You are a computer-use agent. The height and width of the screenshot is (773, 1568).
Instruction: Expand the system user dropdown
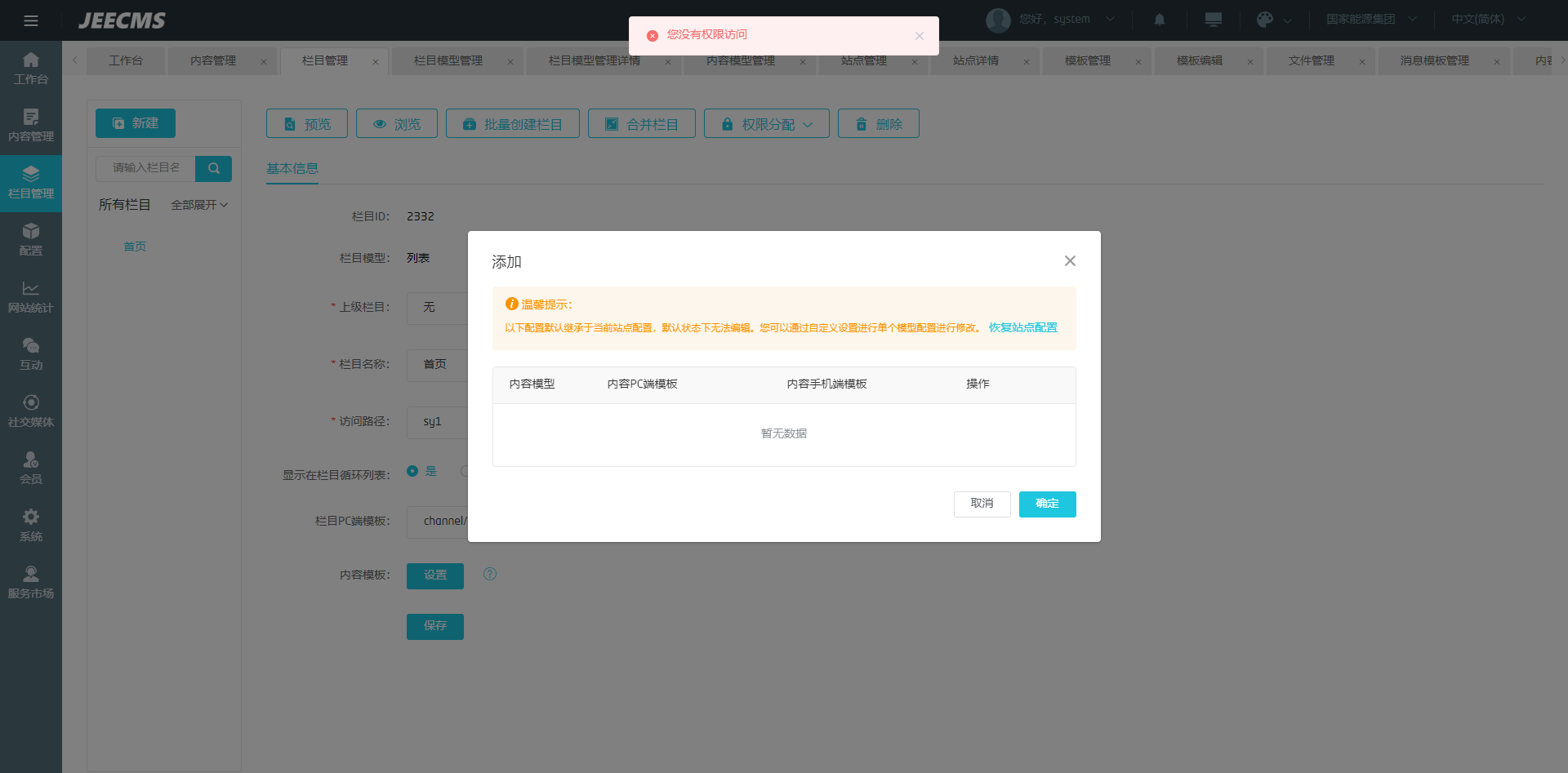coord(1110,19)
